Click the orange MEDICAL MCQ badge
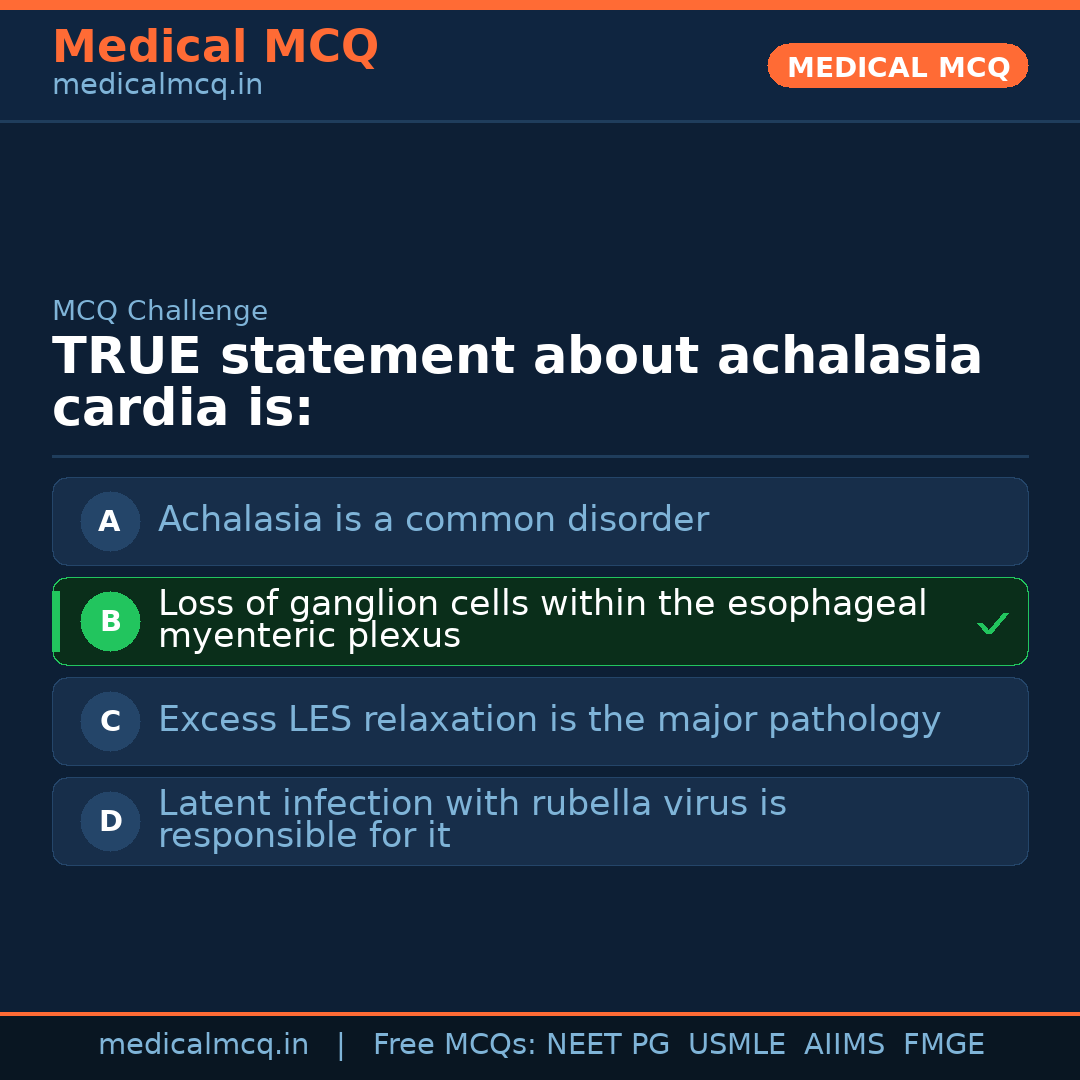The height and width of the screenshot is (1080, 1080). tap(897, 66)
